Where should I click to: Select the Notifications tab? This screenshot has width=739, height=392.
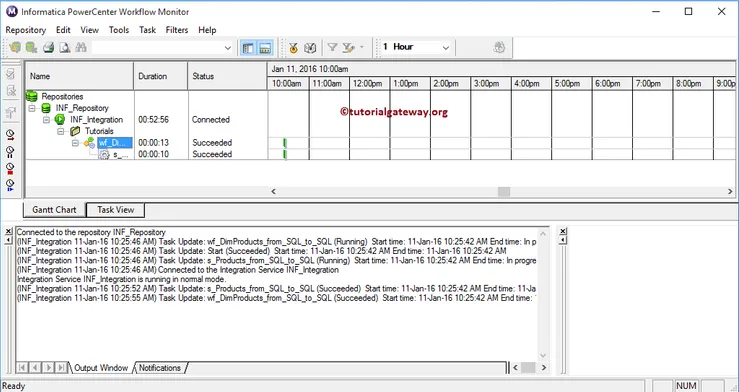pyautogui.click(x=159, y=368)
